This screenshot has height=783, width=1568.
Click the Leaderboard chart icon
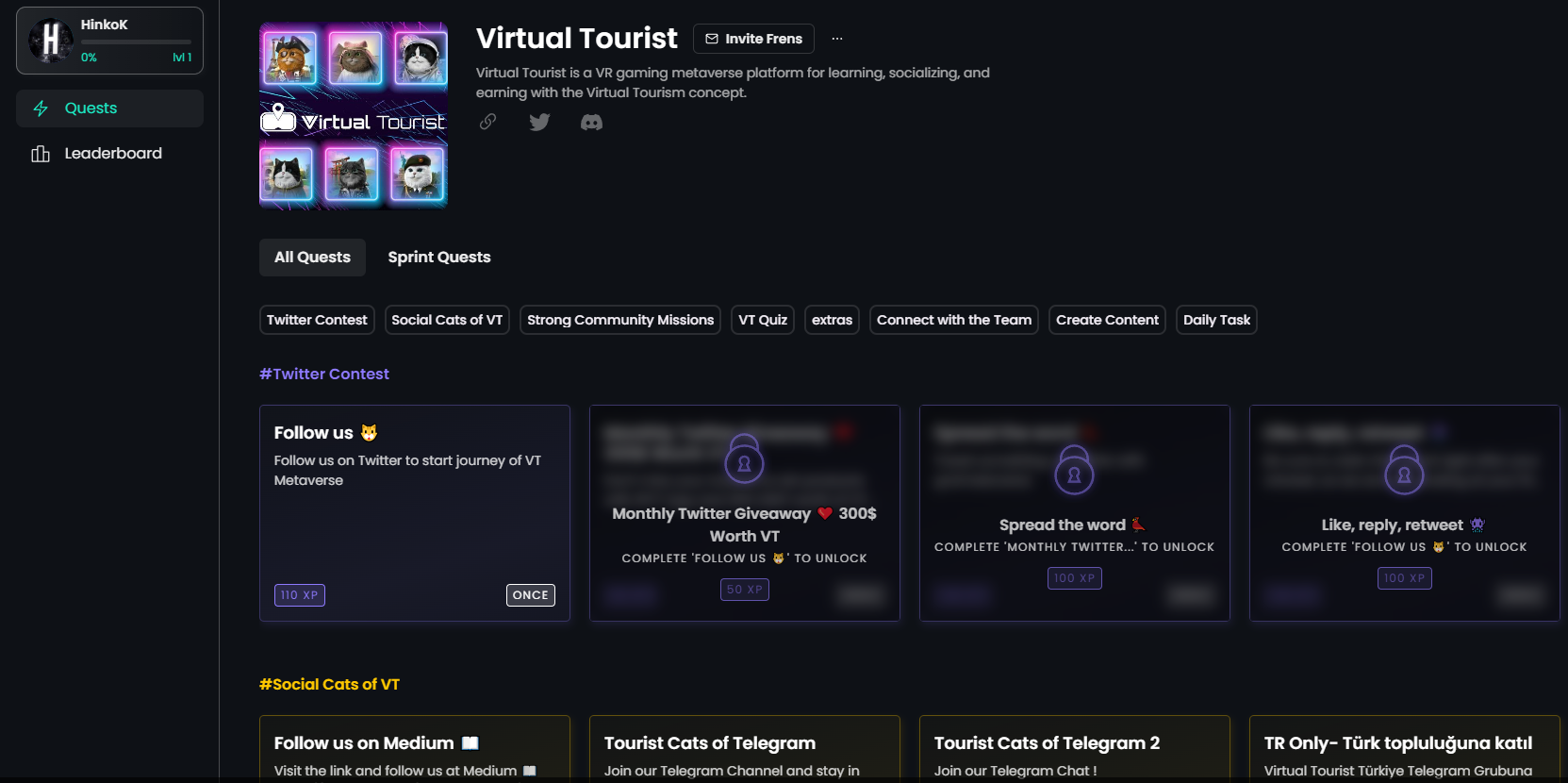[x=41, y=154]
